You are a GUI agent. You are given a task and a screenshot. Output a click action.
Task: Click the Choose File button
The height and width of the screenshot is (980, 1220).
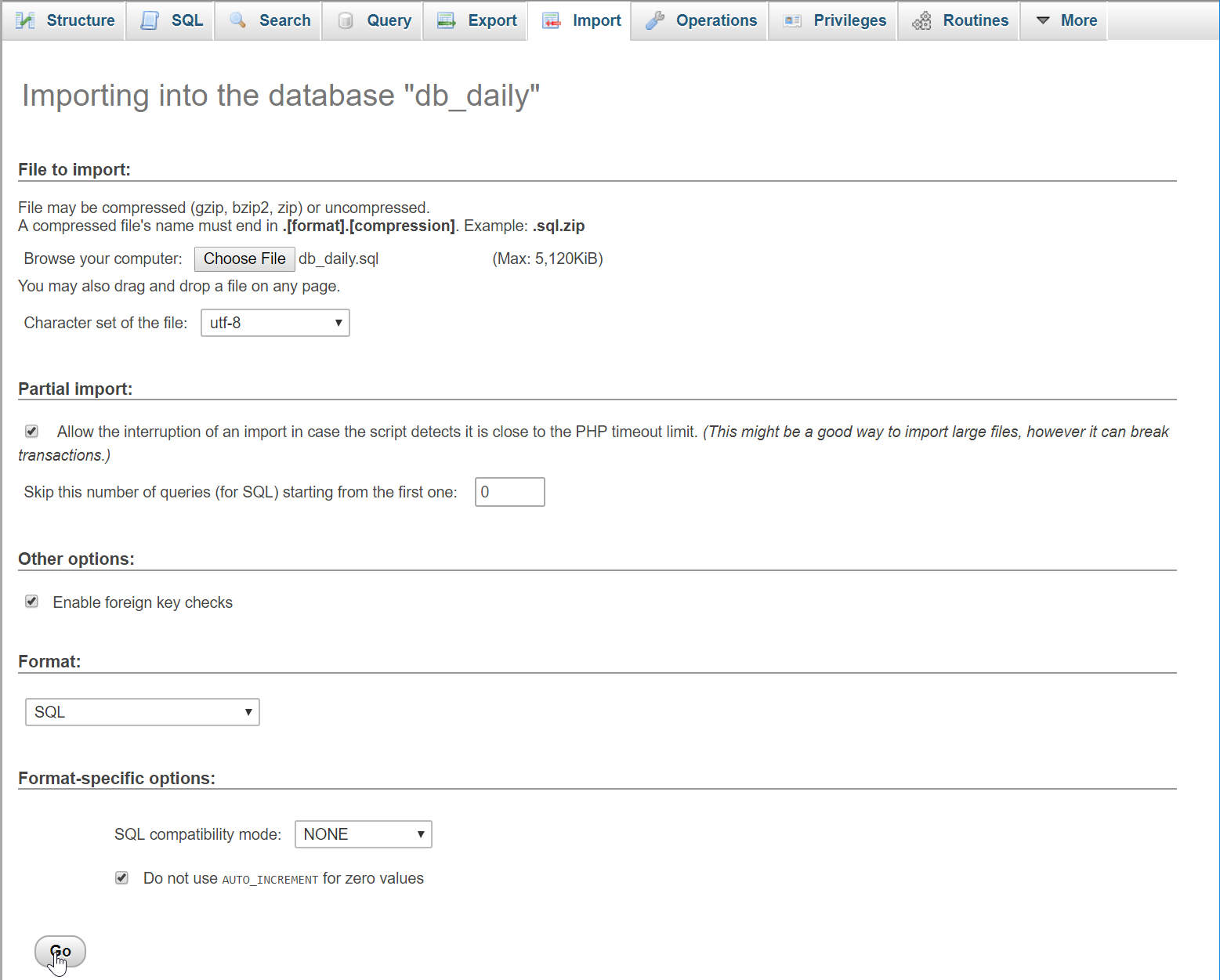pyautogui.click(x=244, y=259)
